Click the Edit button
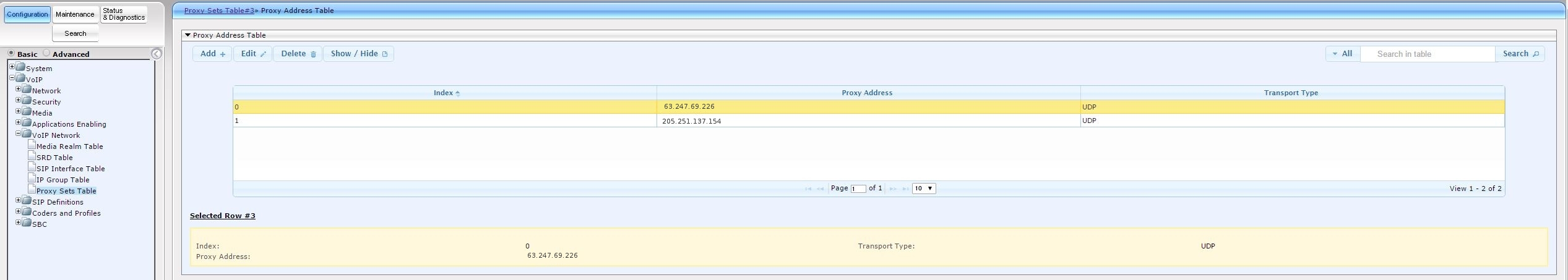 coord(252,54)
